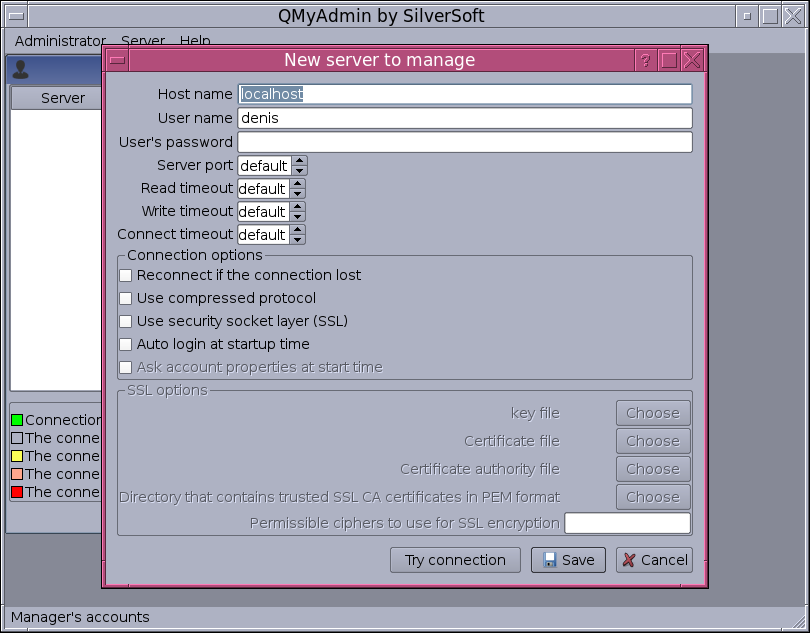Enable Use security socket layer (SSL)
Viewport: 810px width, 633px height.
pos(126,321)
